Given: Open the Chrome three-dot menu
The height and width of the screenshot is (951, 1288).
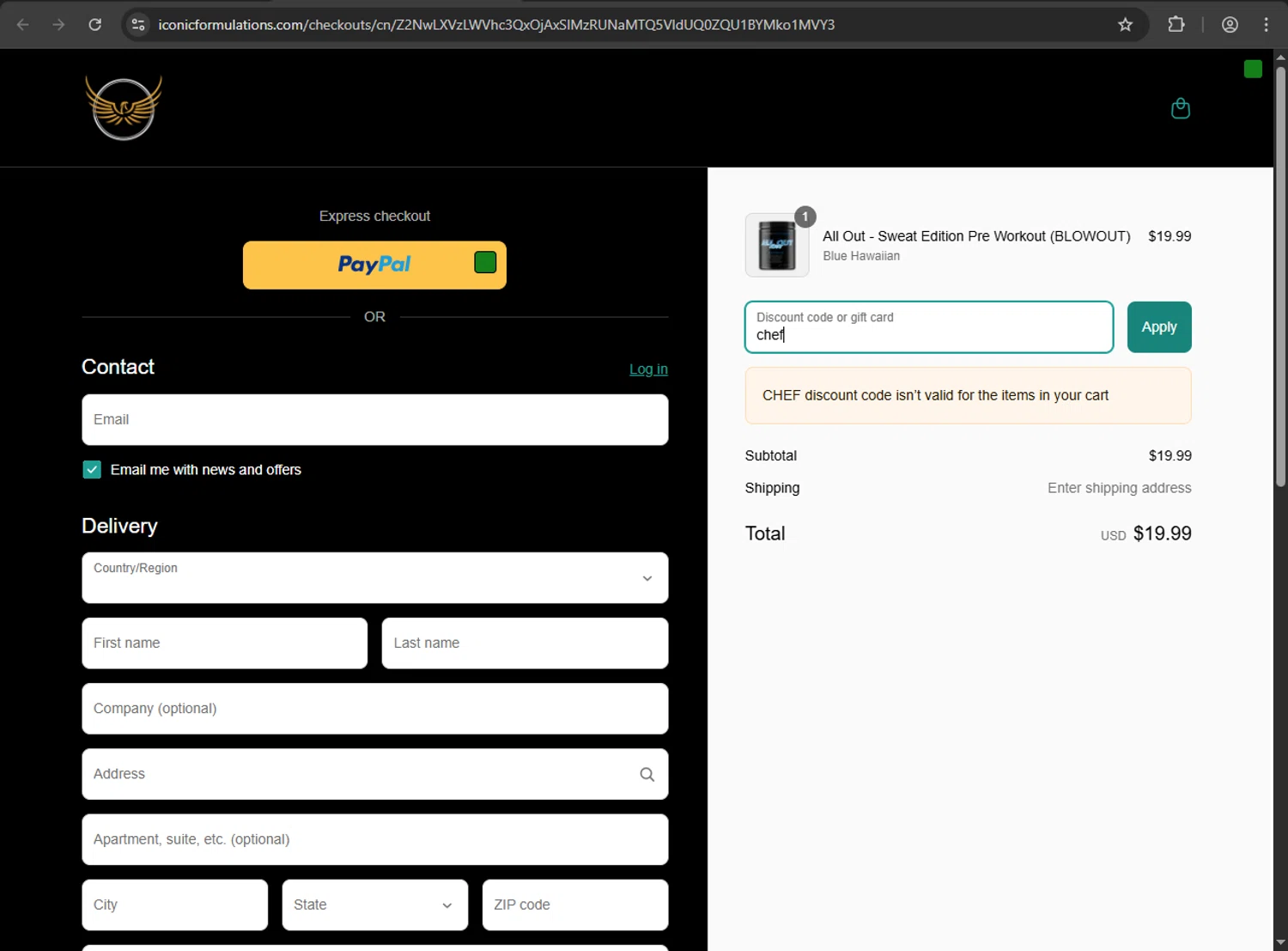Looking at the screenshot, I should (x=1267, y=25).
